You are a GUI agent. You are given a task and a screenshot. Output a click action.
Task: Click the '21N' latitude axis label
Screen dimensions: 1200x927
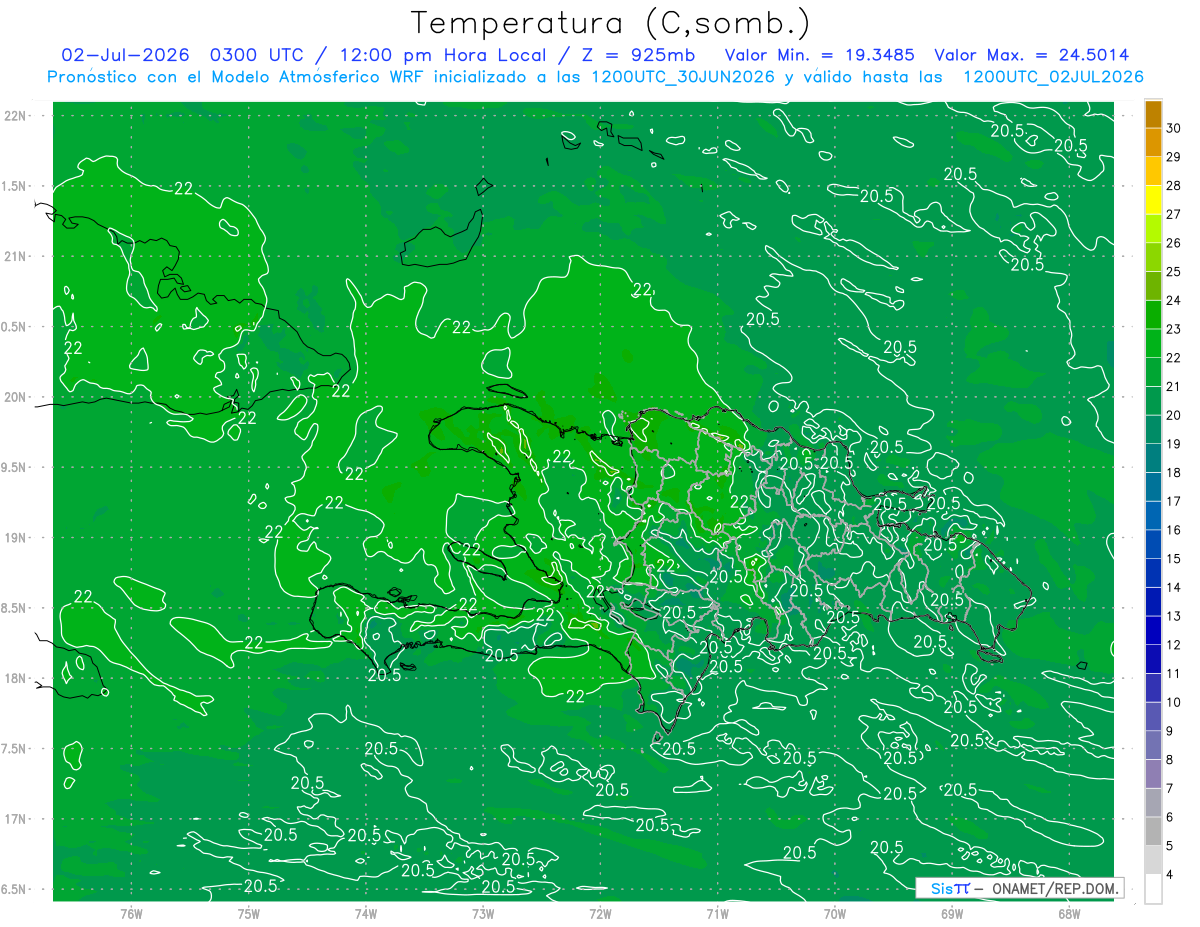click(x=14, y=256)
